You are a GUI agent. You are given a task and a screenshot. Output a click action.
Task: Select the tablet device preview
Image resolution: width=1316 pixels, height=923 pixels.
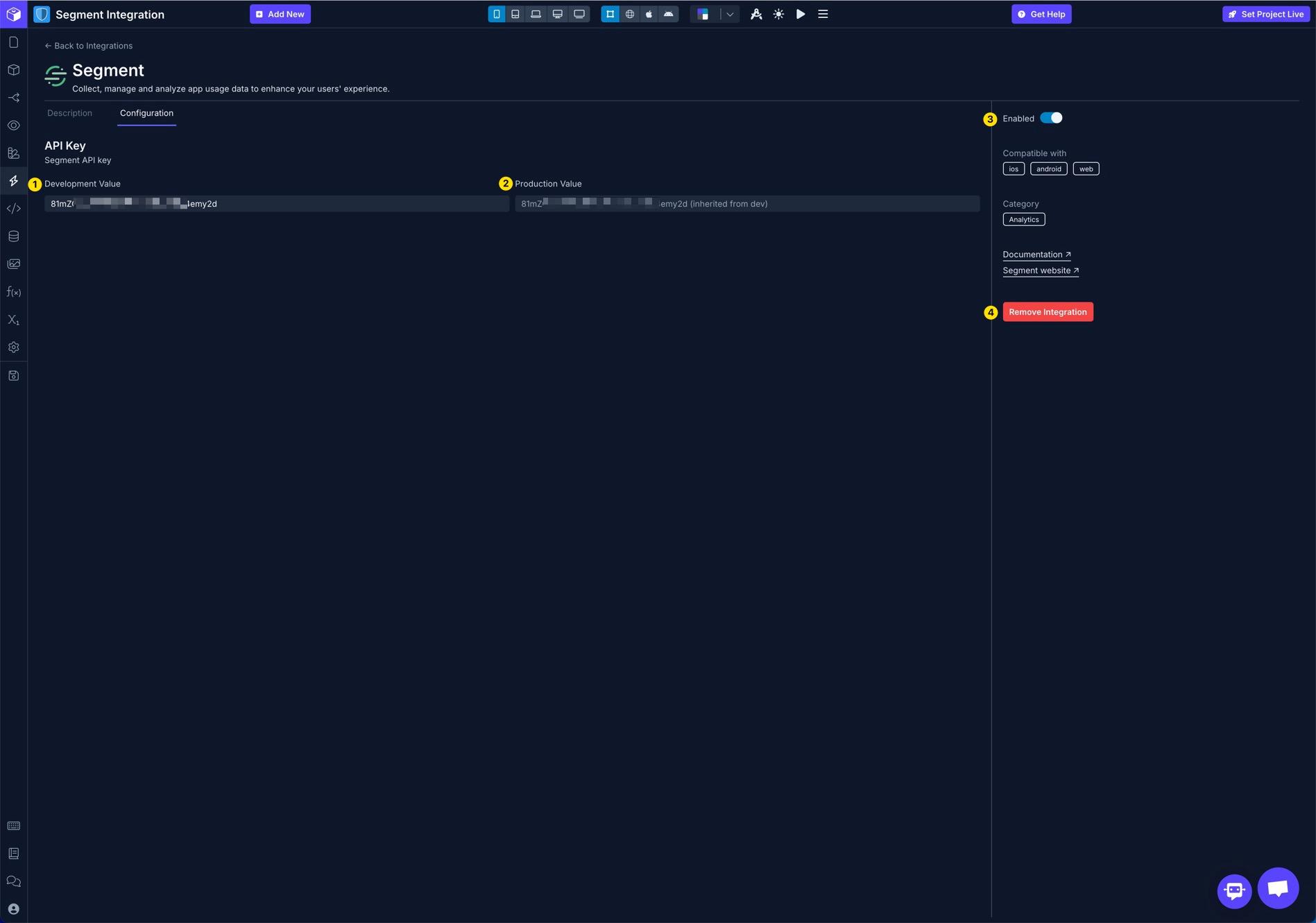pyautogui.click(x=515, y=14)
